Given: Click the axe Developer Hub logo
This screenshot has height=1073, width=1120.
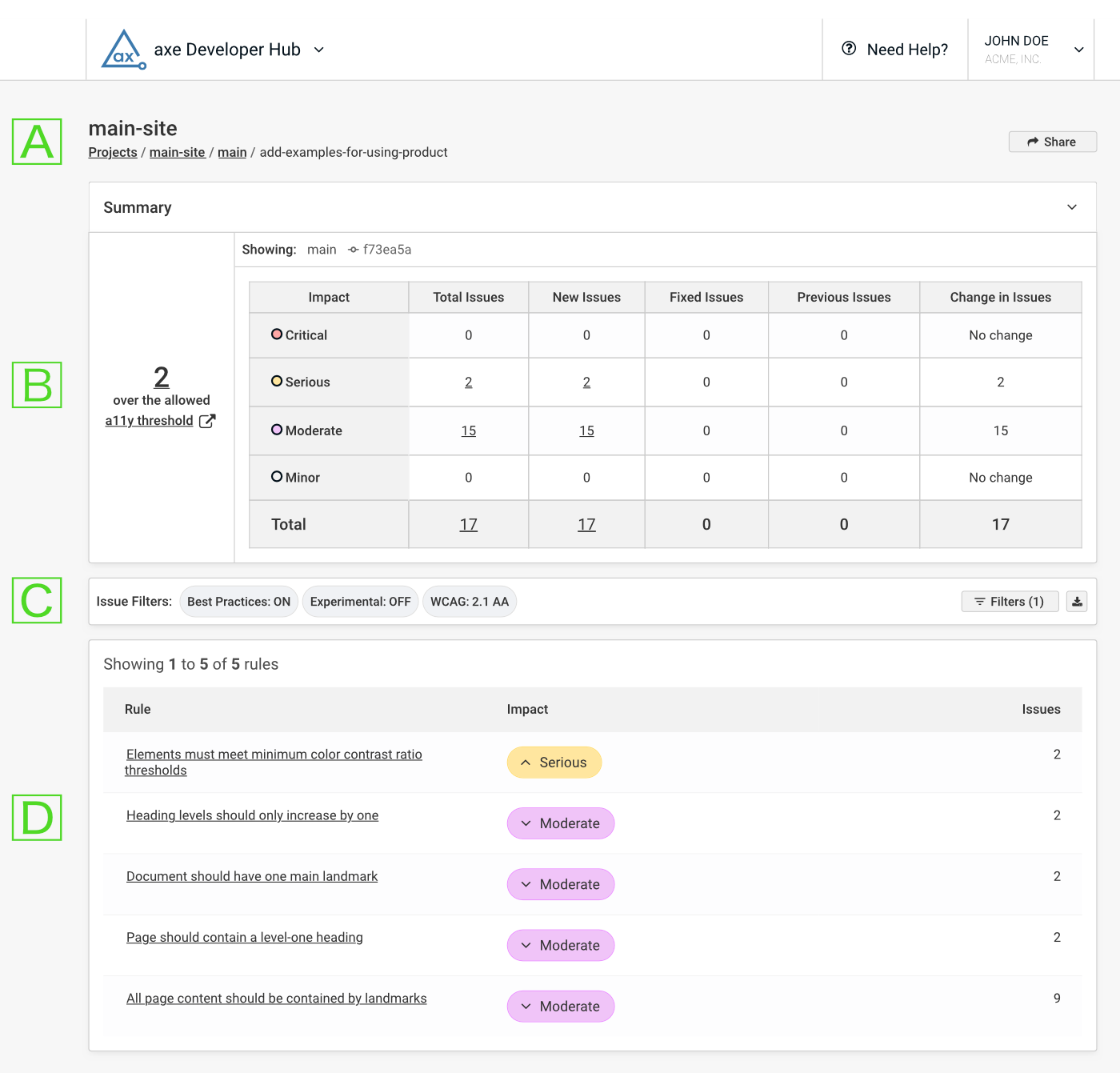Looking at the screenshot, I should [122, 49].
